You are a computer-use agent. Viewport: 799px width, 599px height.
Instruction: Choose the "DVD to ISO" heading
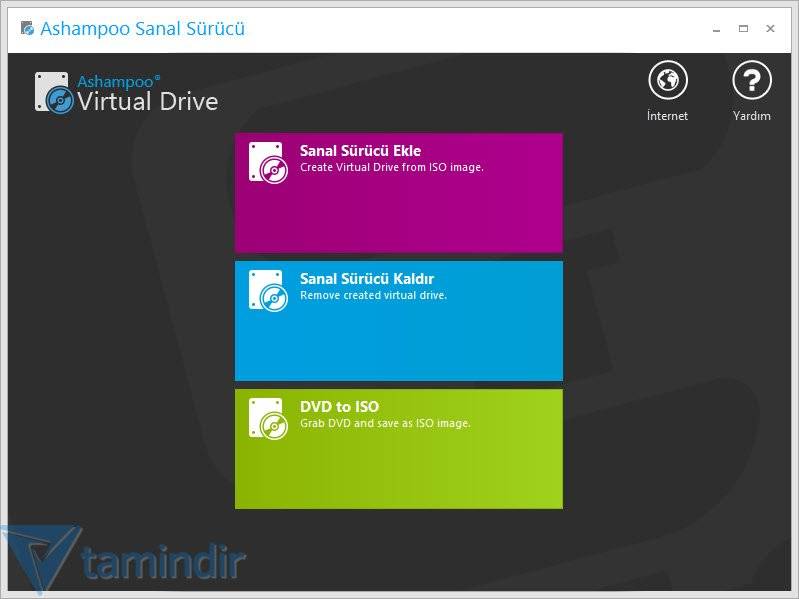(339, 407)
